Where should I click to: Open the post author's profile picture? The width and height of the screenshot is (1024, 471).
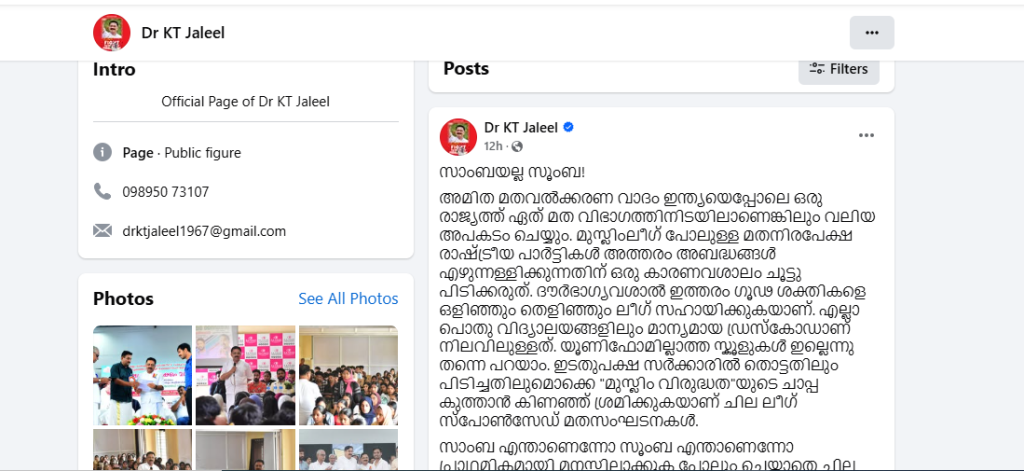pos(458,137)
